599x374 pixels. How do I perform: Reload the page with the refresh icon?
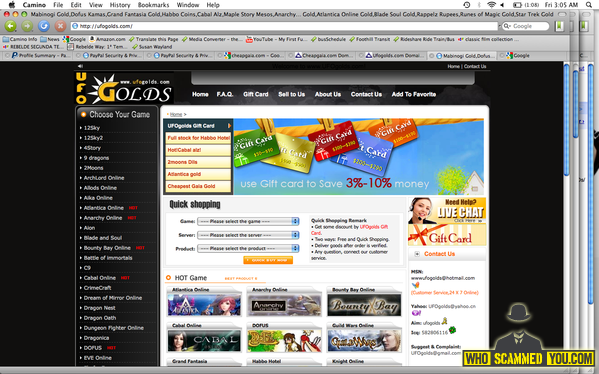click(x=44, y=26)
